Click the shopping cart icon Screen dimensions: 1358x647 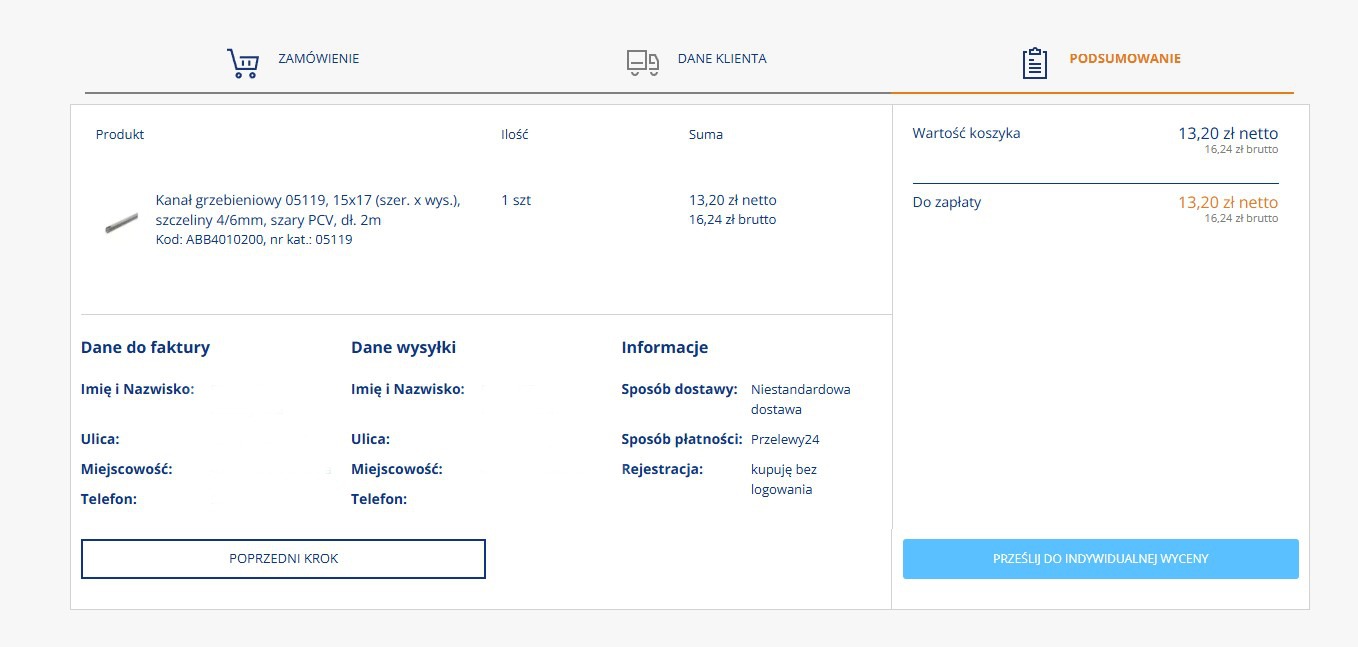point(242,63)
